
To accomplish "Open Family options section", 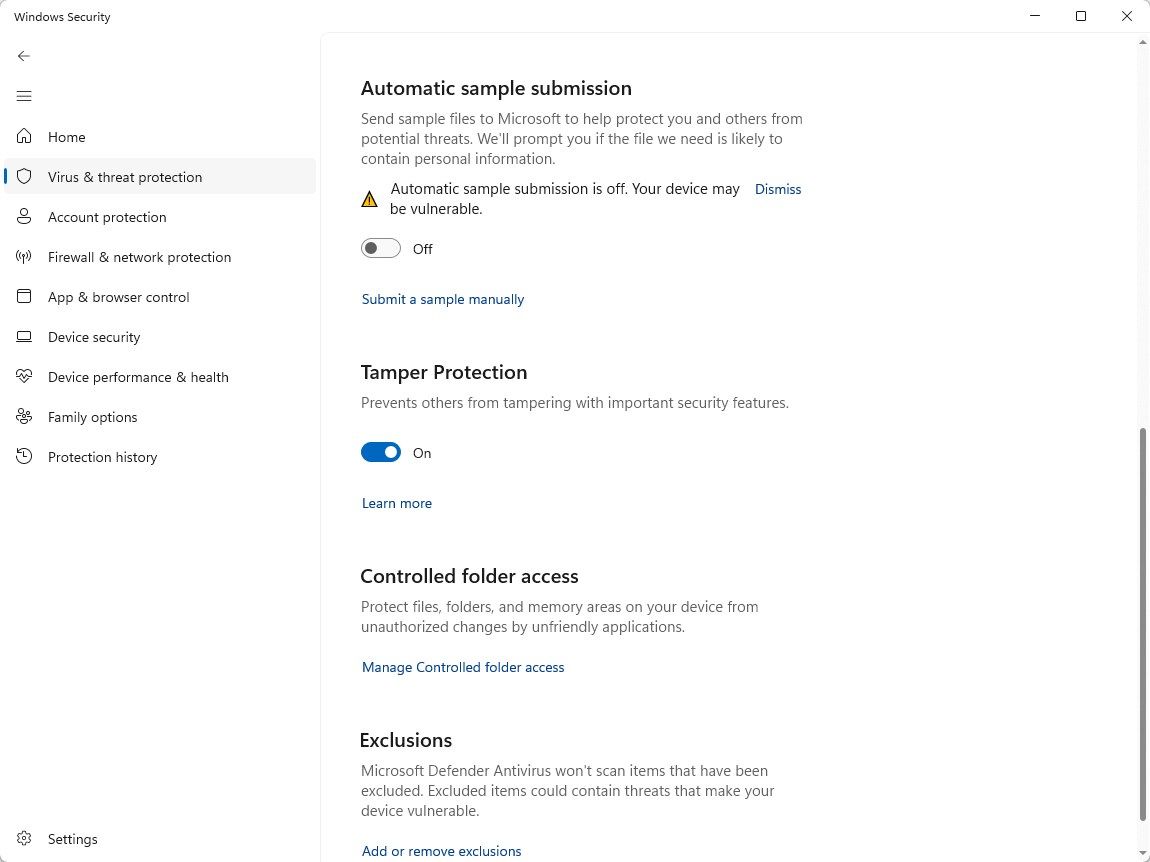I will (x=160, y=417).
